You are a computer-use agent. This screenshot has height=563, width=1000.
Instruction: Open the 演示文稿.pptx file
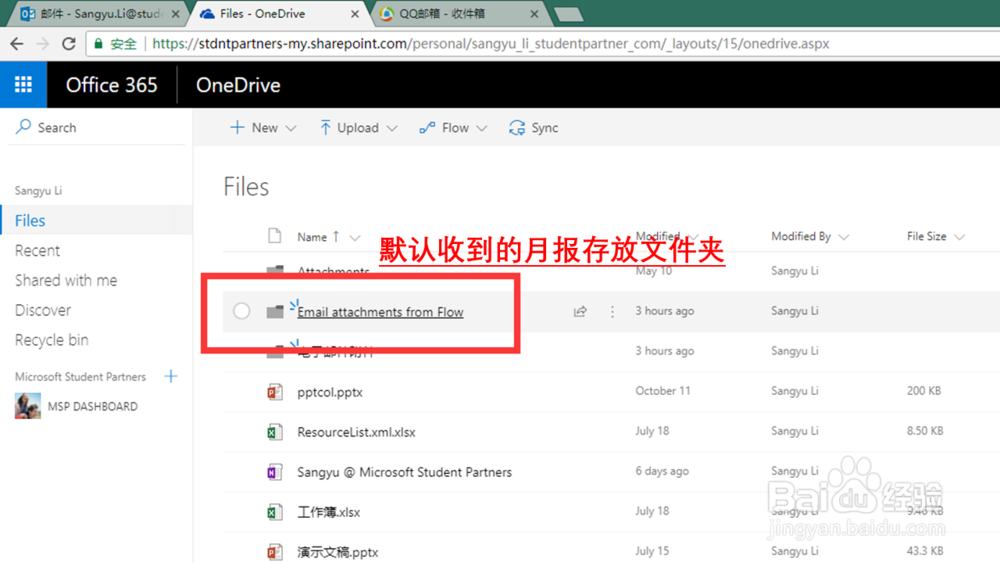click(x=337, y=552)
